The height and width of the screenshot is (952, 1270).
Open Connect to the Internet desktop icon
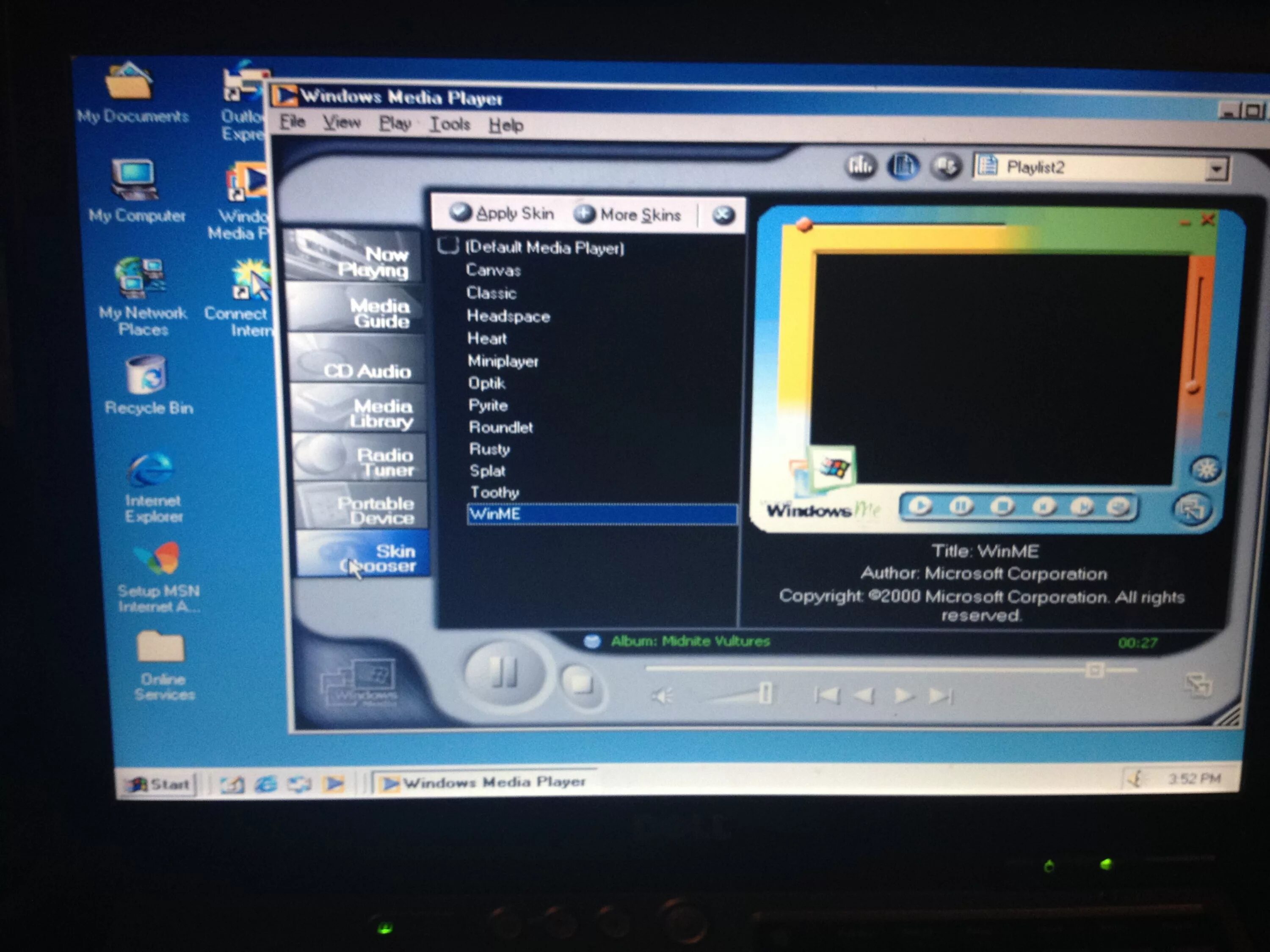pos(240,298)
